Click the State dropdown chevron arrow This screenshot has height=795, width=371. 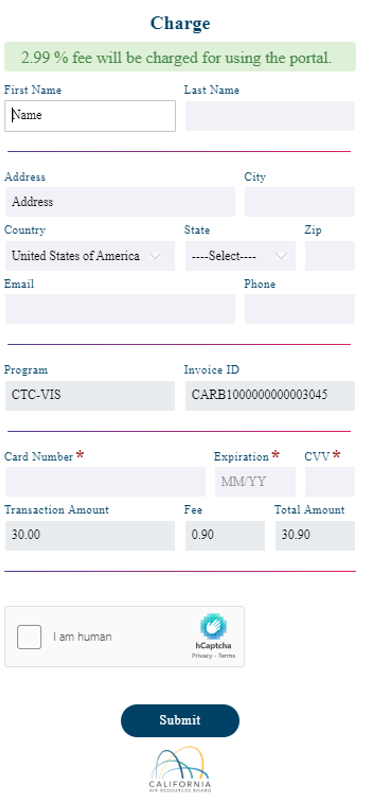281,256
